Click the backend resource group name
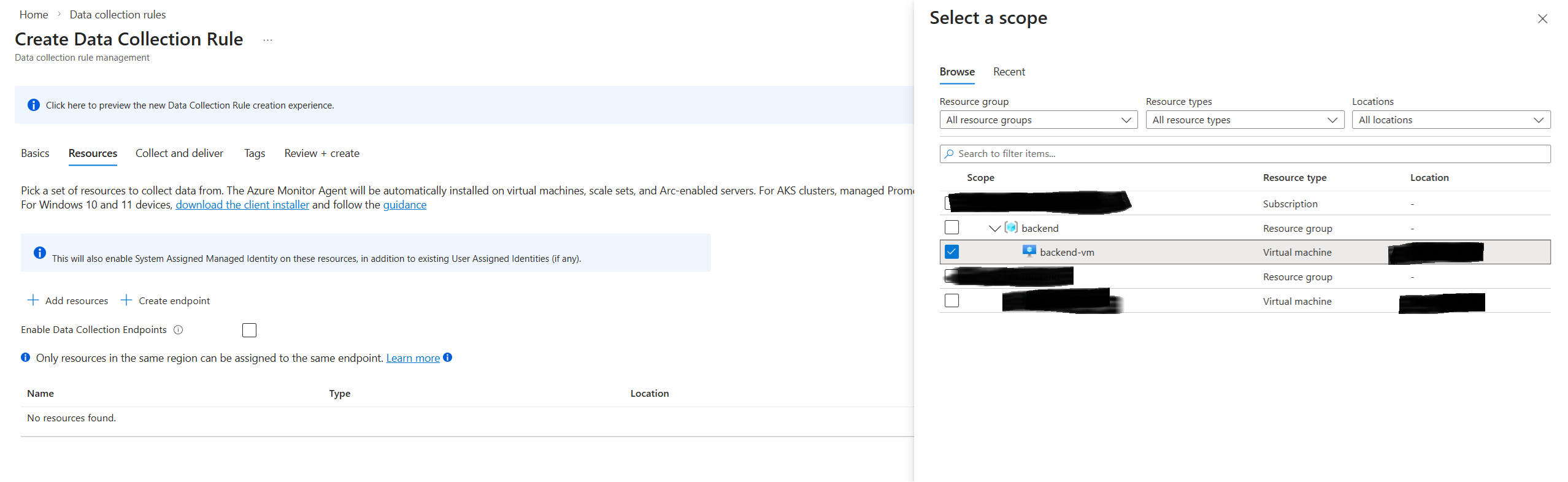The width and height of the screenshot is (1568, 482). click(1040, 228)
